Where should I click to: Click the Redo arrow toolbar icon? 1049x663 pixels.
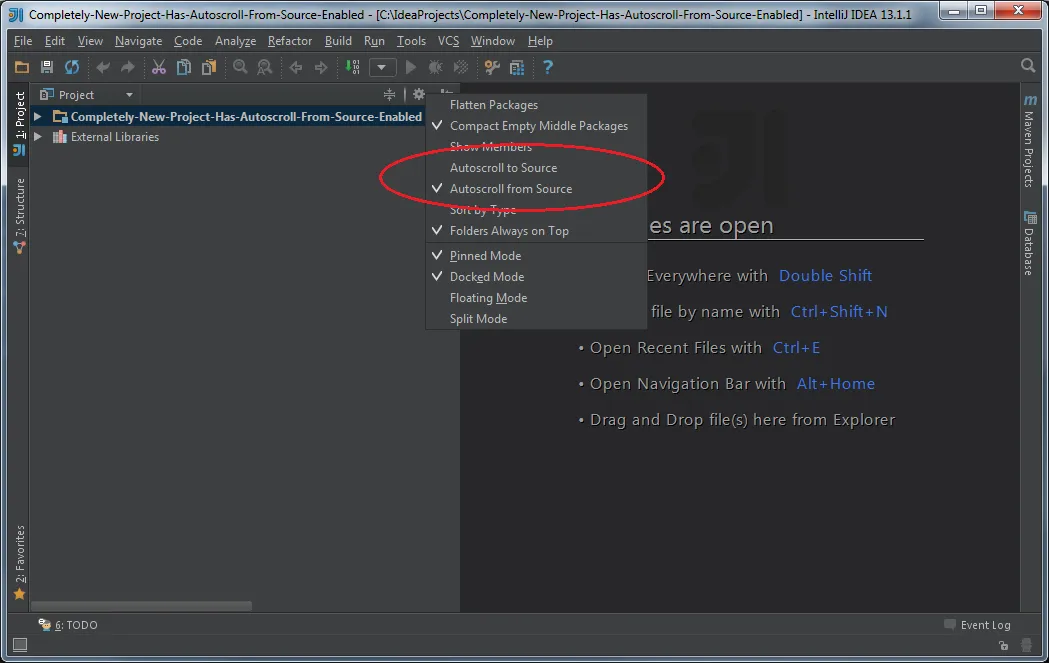pos(127,67)
